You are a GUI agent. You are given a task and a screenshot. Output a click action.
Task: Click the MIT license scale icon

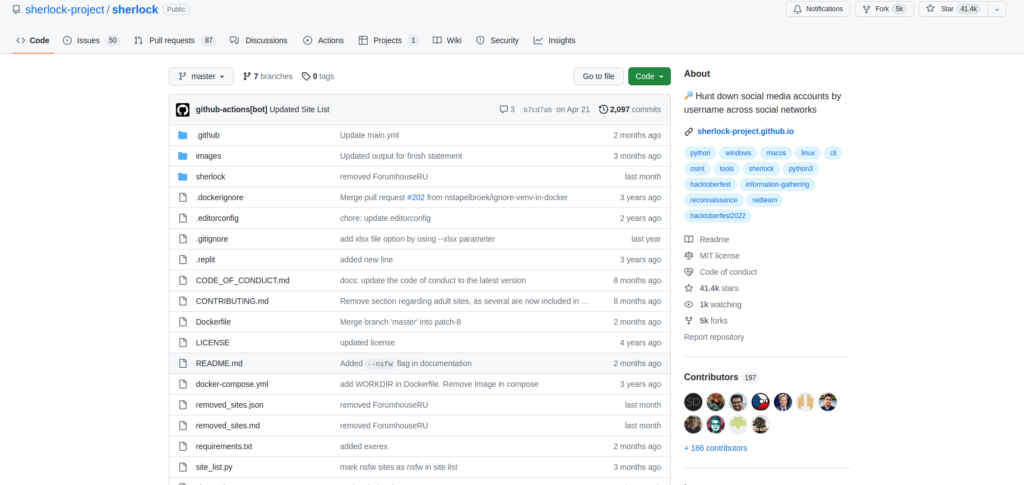[x=688, y=256]
